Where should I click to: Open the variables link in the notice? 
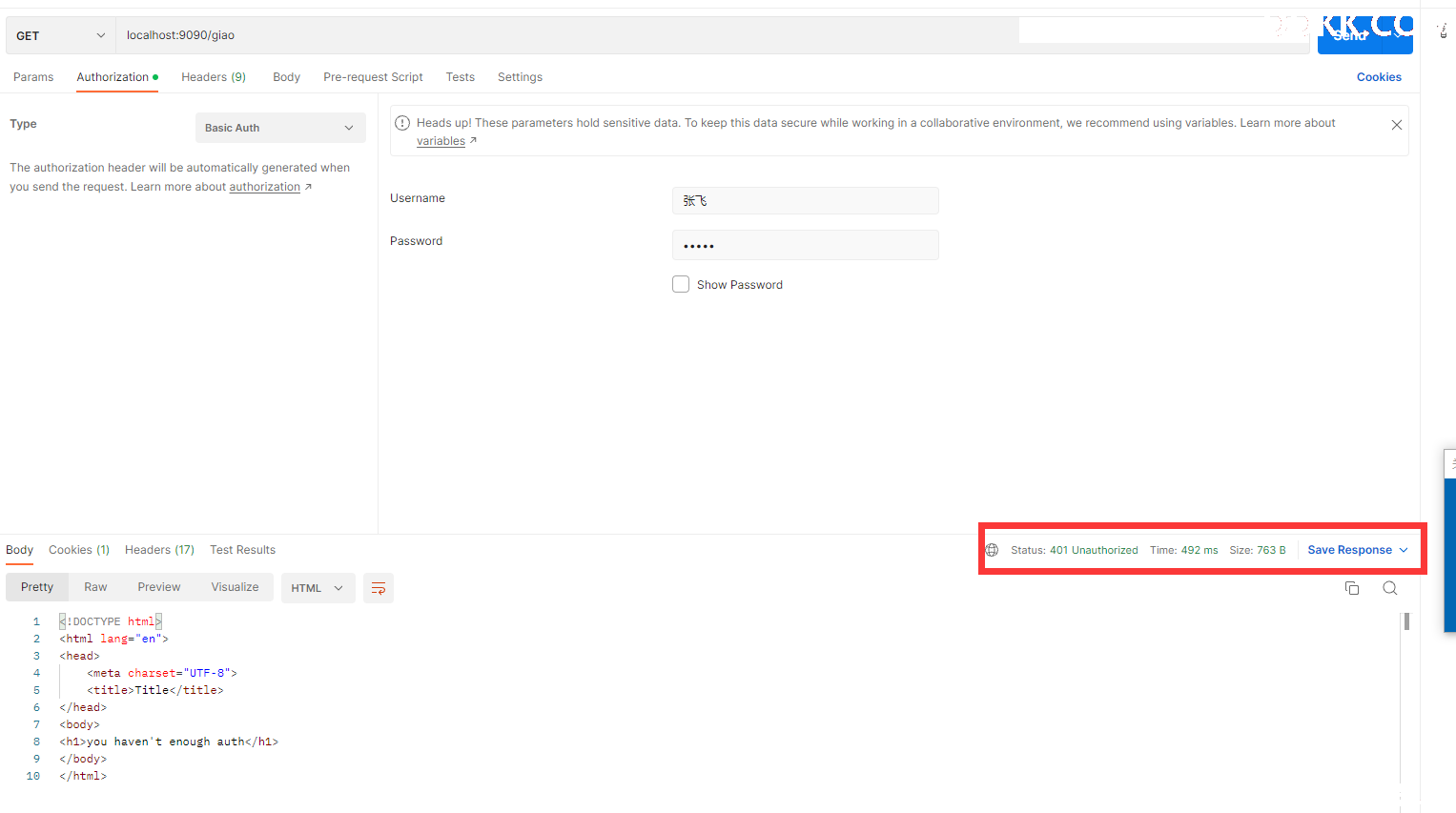pos(441,141)
